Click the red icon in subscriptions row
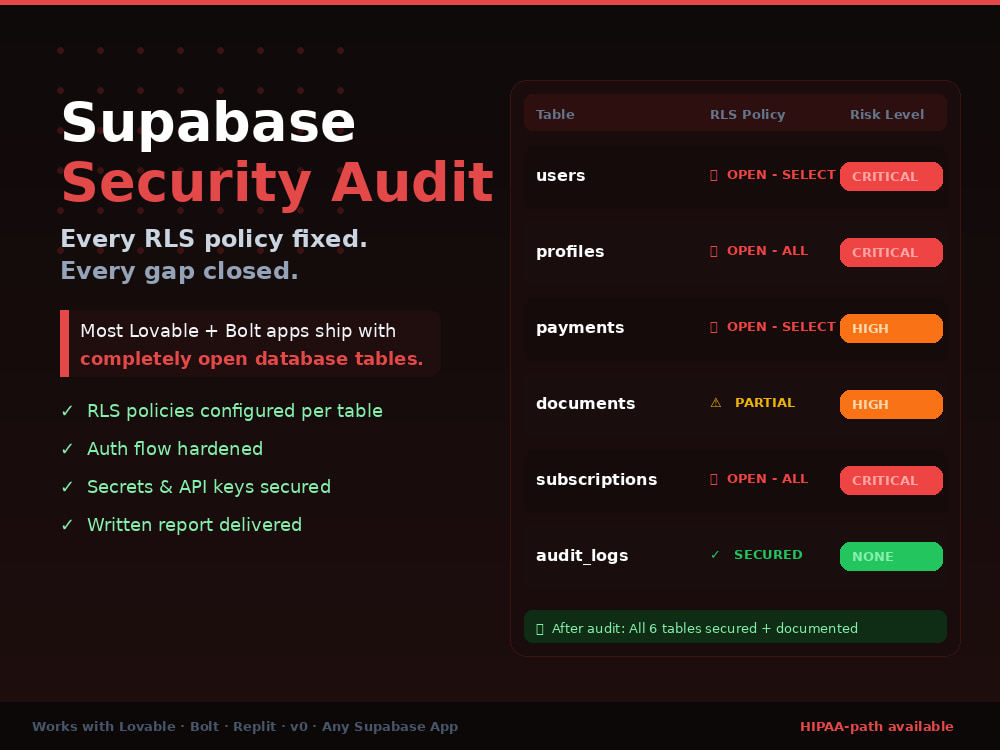The width and height of the screenshot is (1000, 750). click(714, 479)
